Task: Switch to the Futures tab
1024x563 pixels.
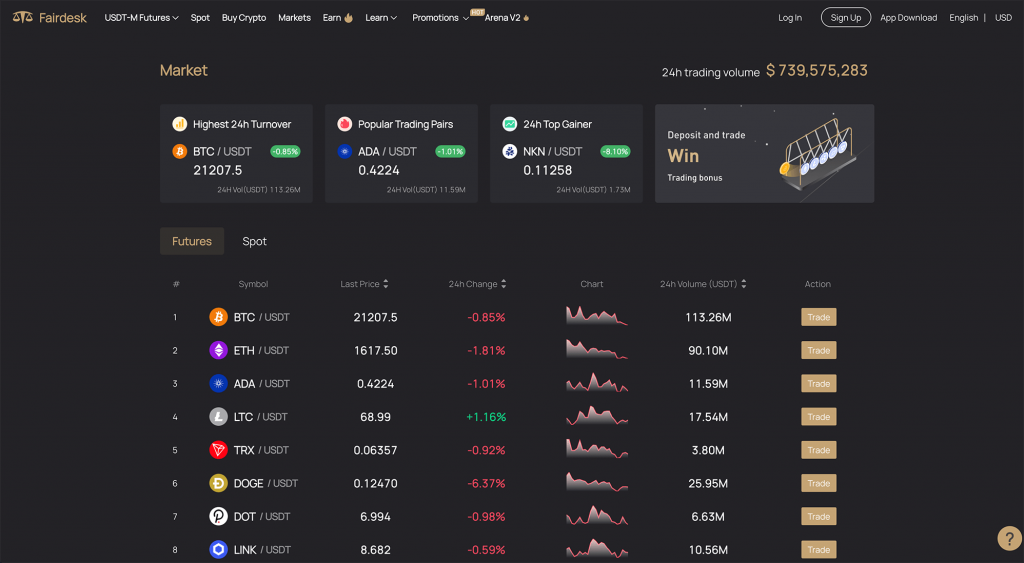Action: click(x=192, y=241)
